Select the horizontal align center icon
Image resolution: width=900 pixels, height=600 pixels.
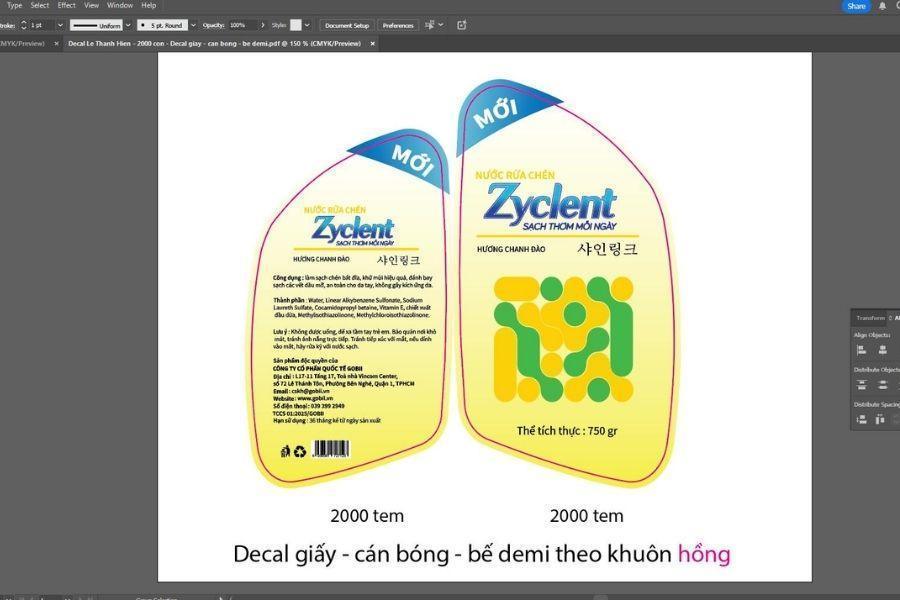pyautogui.click(x=882, y=349)
